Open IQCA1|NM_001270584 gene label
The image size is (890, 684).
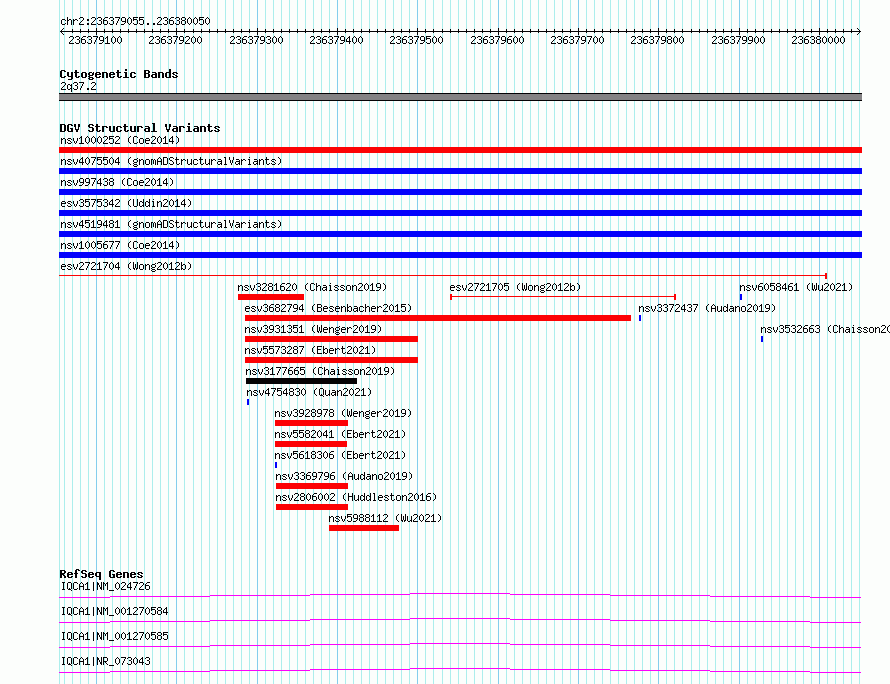pyautogui.click(x=114, y=611)
